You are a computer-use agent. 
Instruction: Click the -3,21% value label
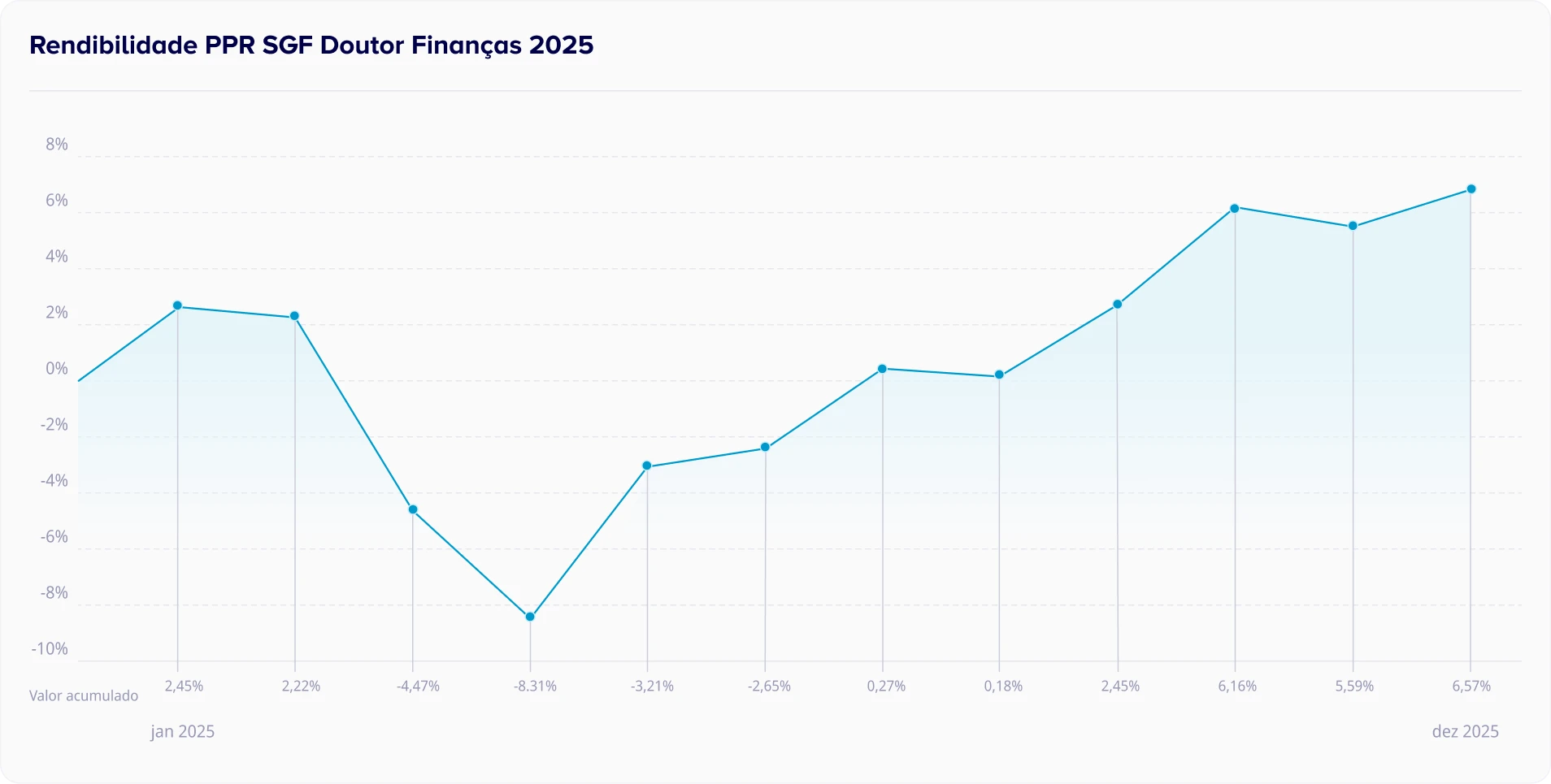click(652, 687)
